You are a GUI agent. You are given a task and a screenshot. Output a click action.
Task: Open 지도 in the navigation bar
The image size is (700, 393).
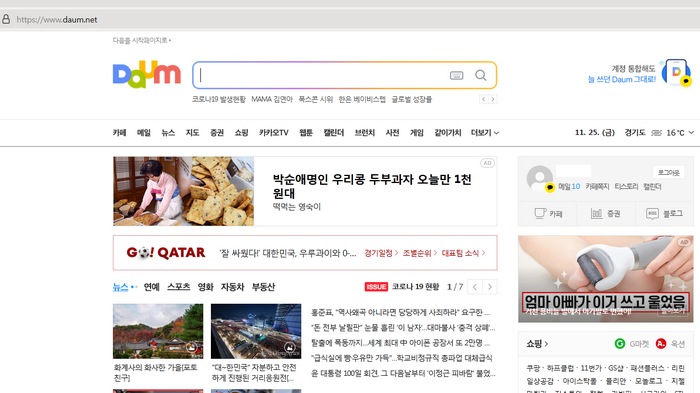click(x=192, y=133)
